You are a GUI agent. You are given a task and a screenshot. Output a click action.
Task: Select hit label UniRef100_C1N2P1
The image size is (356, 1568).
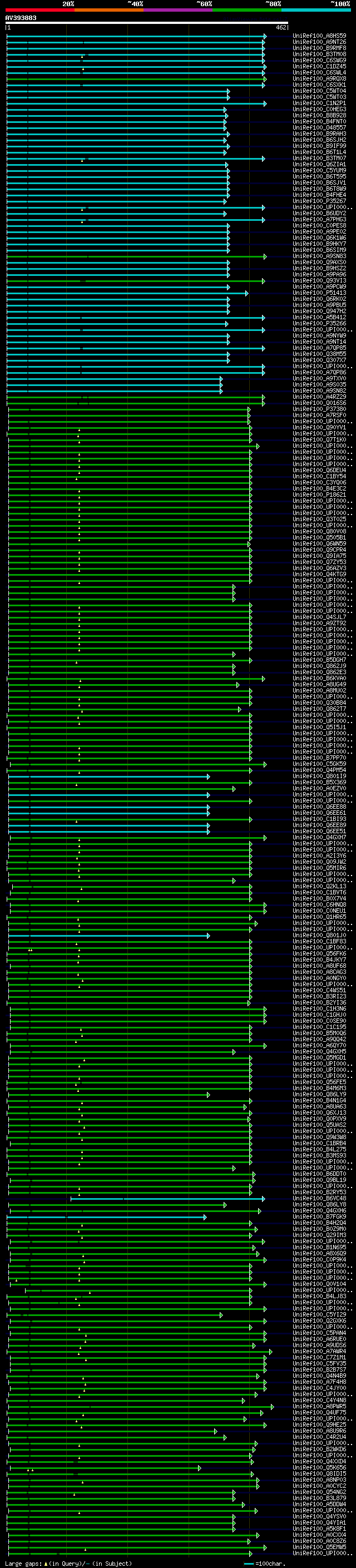[x=319, y=103]
